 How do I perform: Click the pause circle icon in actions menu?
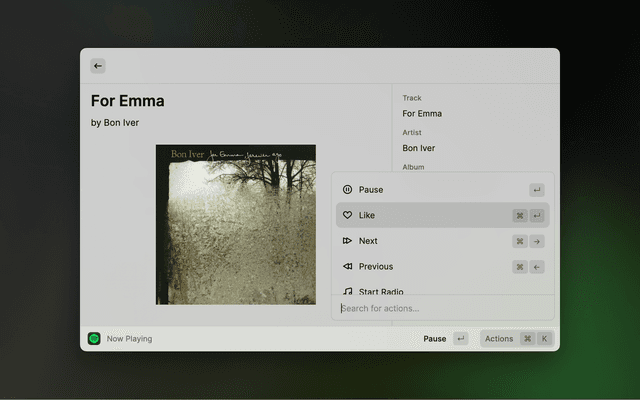tap(347, 190)
